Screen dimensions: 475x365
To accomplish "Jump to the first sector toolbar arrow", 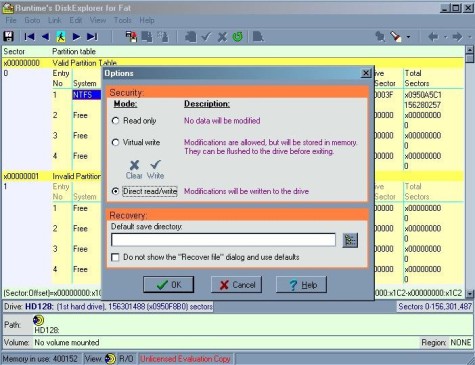I will point(29,36).
